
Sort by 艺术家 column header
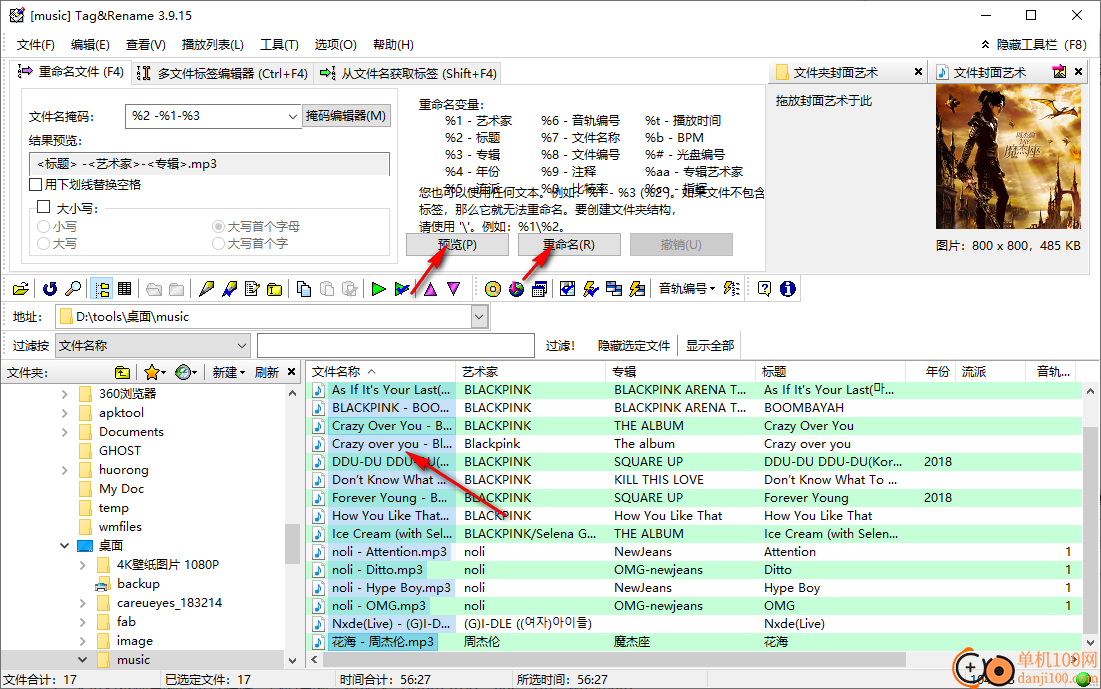point(530,372)
